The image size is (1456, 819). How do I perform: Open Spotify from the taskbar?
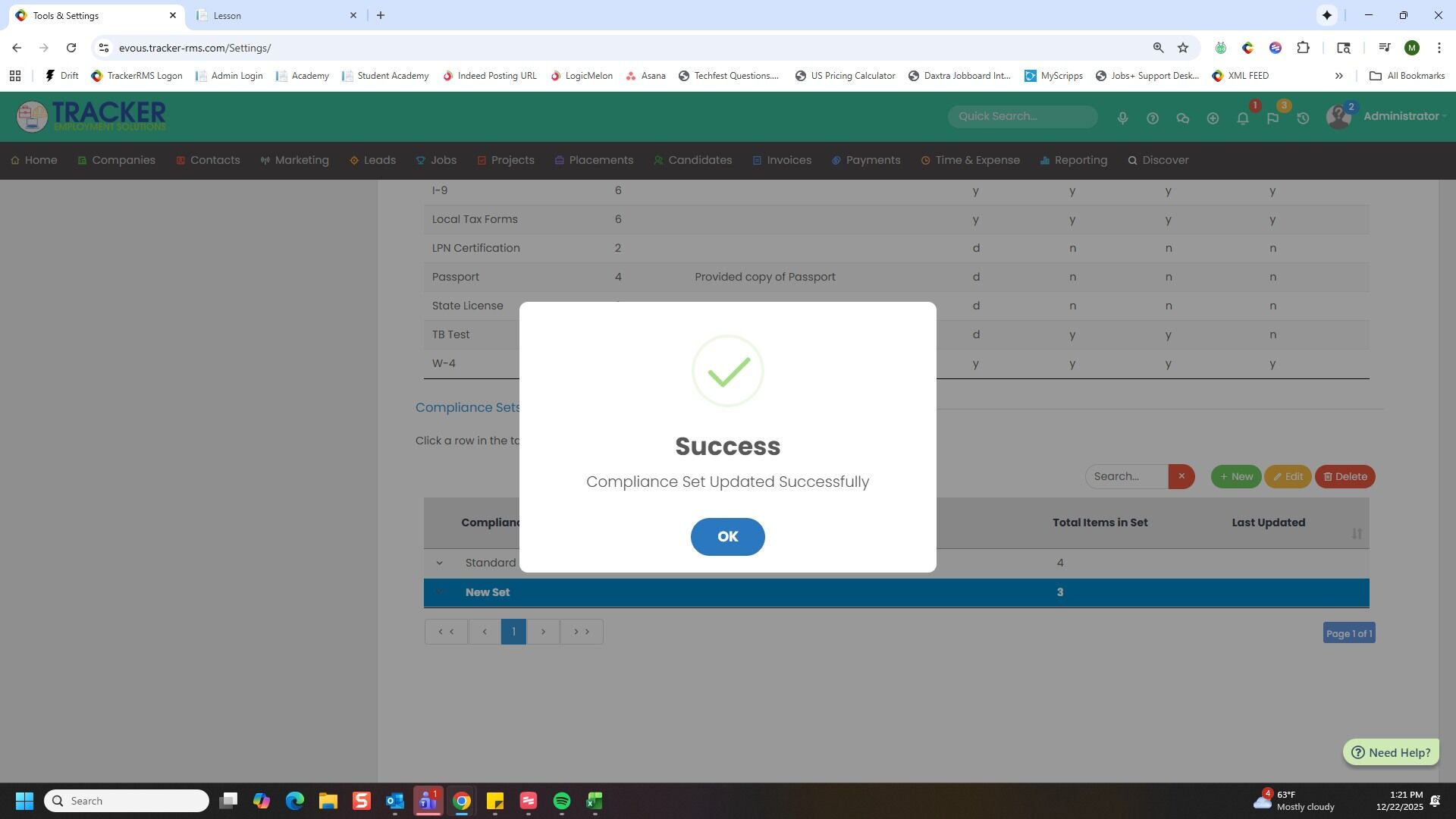[x=561, y=802]
